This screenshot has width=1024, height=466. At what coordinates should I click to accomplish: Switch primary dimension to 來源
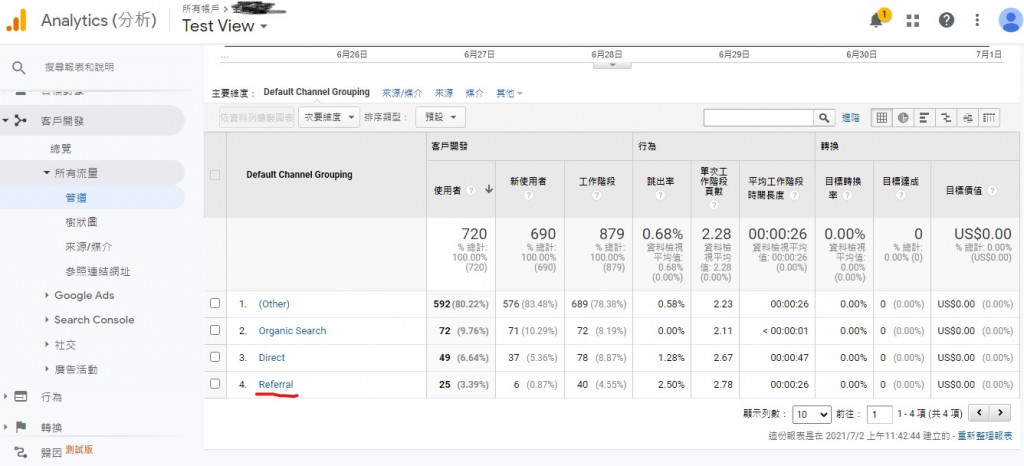click(x=444, y=93)
